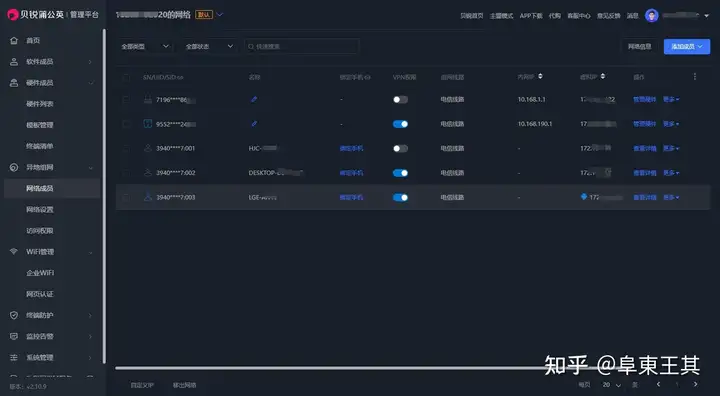720x396 pixels.
Task: Click the user avatar in top bar
Action: click(x=652, y=15)
